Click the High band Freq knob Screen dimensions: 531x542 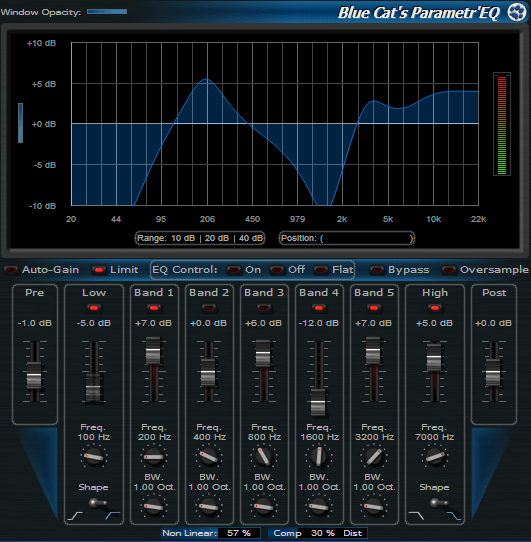[x=435, y=457]
